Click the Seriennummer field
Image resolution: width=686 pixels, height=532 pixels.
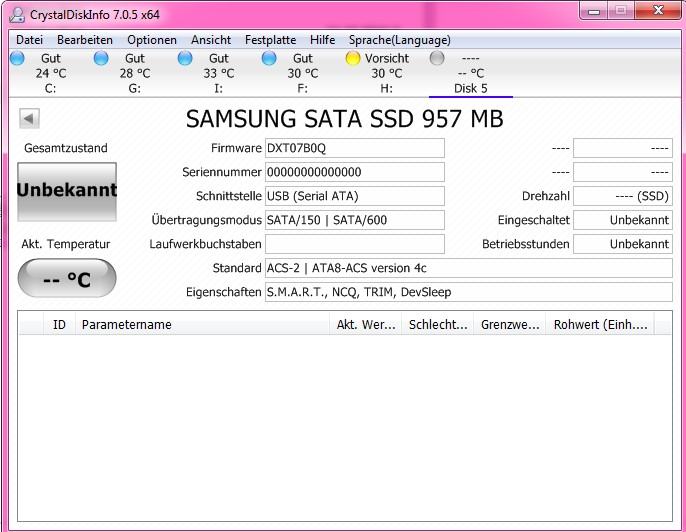tap(355, 172)
